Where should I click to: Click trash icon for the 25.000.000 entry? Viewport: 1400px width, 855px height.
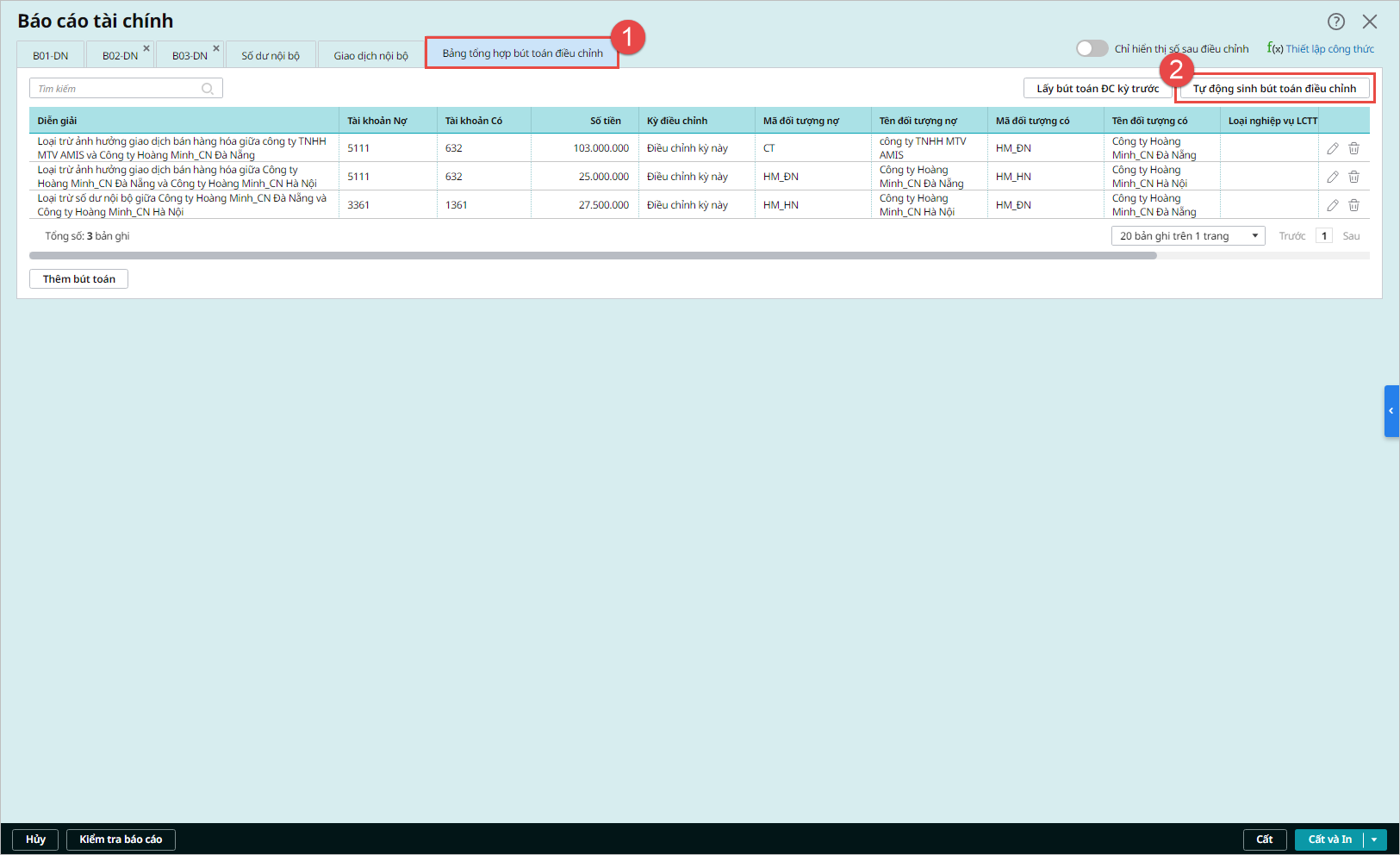[1353, 177]
